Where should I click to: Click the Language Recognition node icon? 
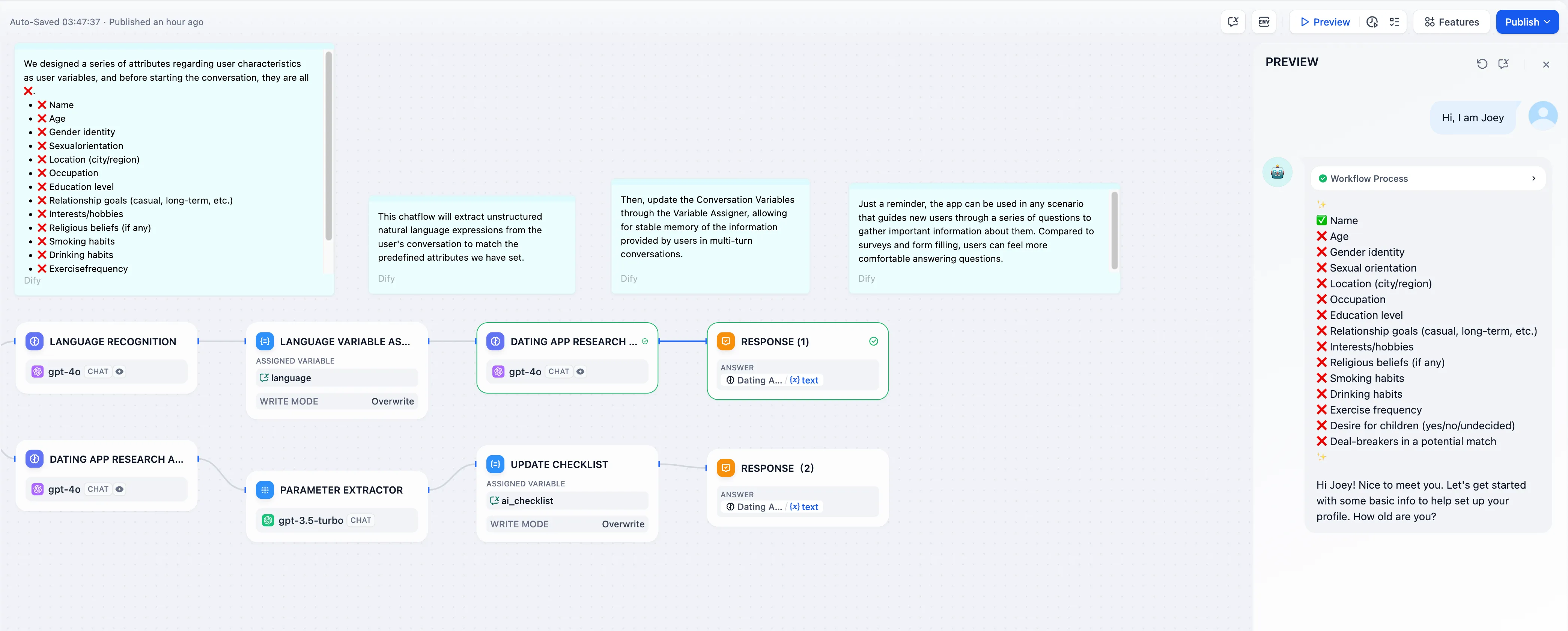click(35, 342)
